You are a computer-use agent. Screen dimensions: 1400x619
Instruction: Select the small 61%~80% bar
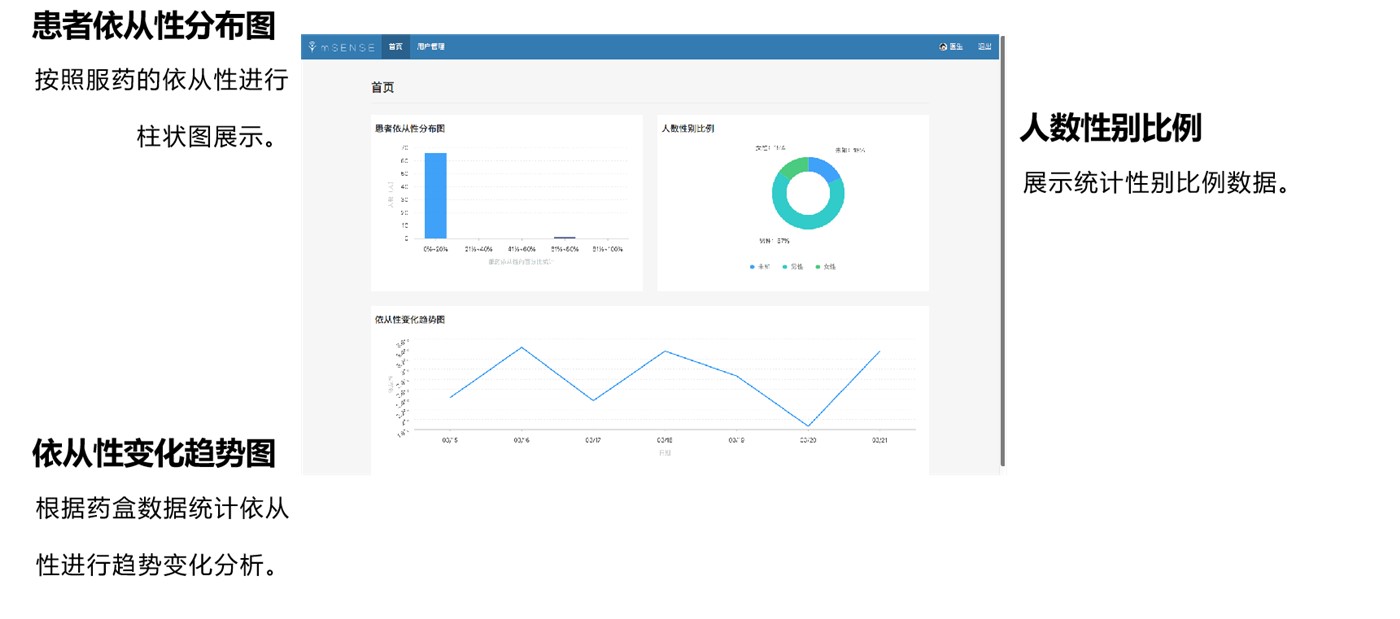(x=565, y=238)
